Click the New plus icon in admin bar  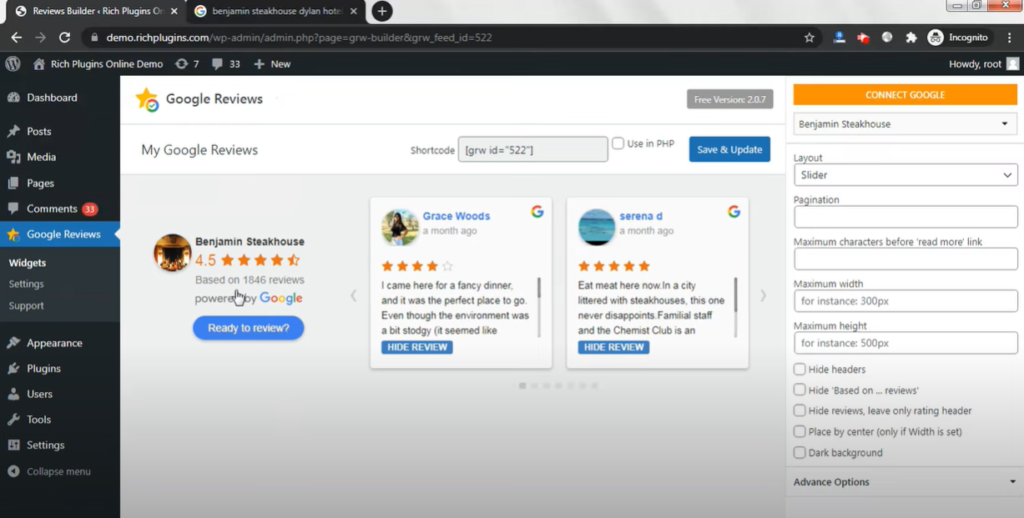tap(259, 64)
